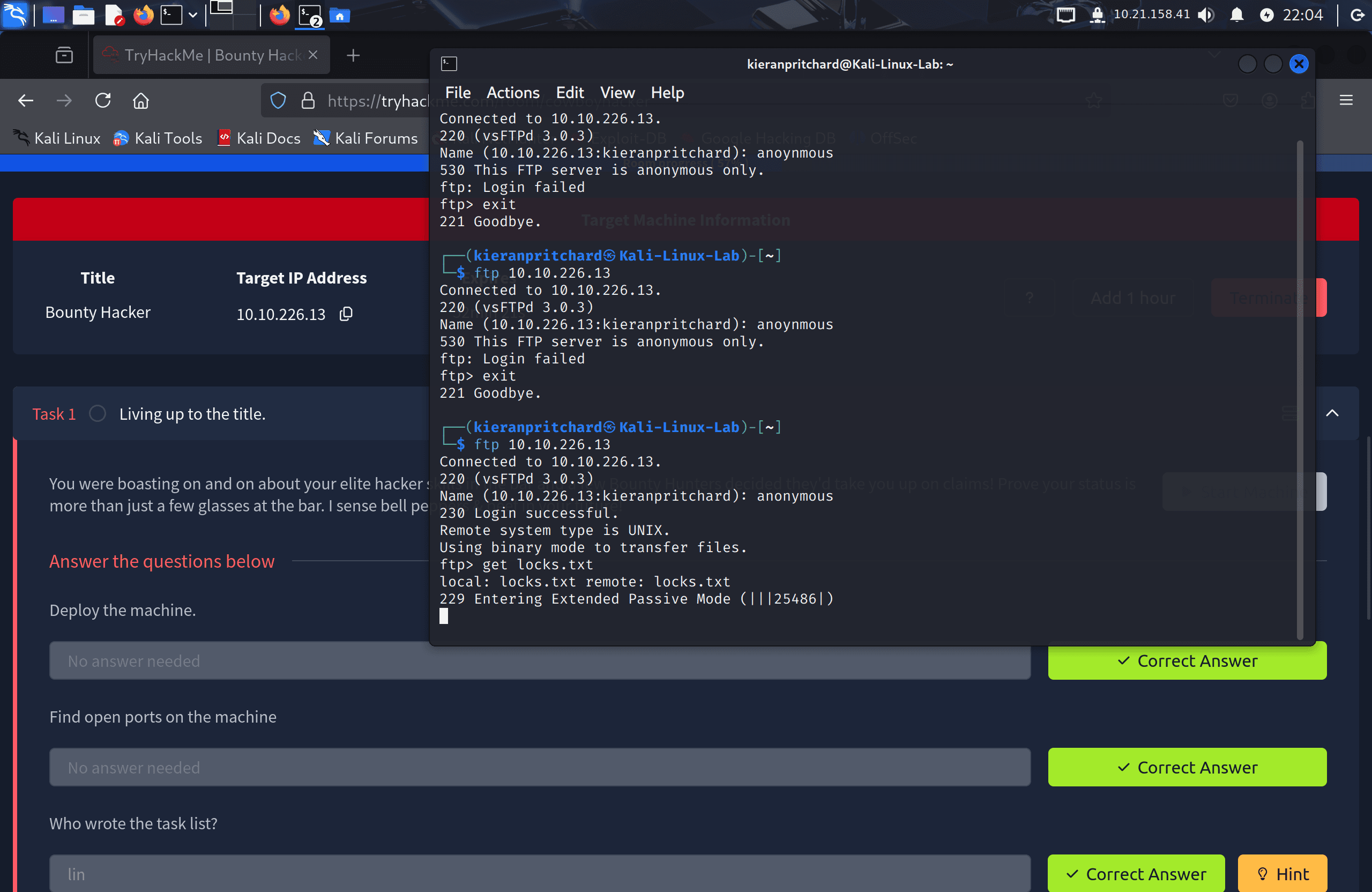Click Correct Answer for who wrote task list
Viewport: 1372px width, 892px height.
pos(1136,874)
